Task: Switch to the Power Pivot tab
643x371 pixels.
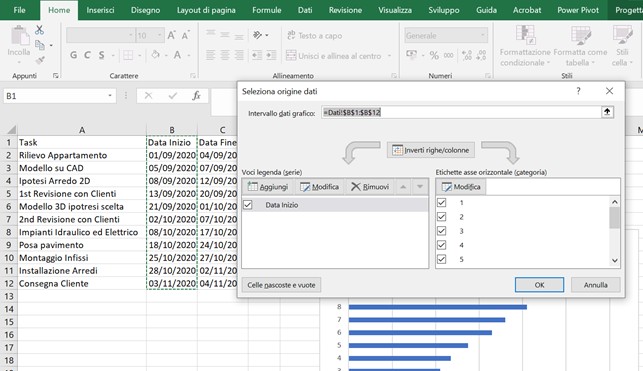Action: tap(578, 10)
